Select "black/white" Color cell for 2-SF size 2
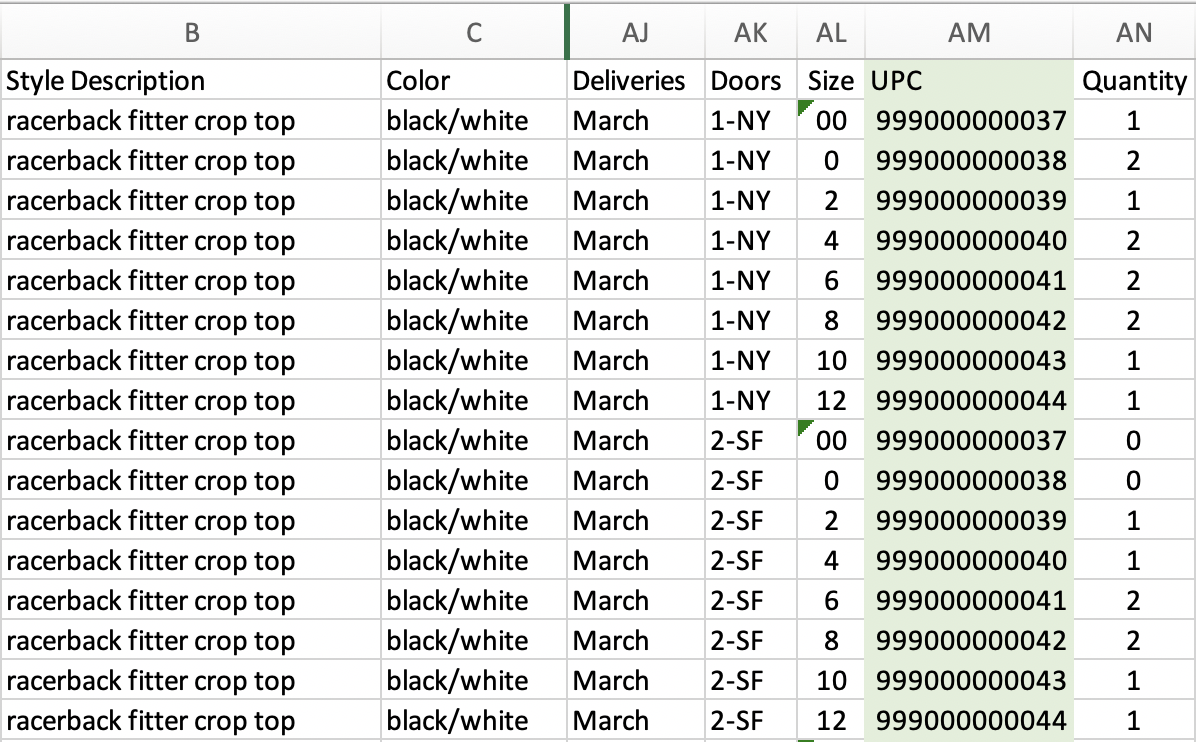1196x742 pixels. [474, 520]
